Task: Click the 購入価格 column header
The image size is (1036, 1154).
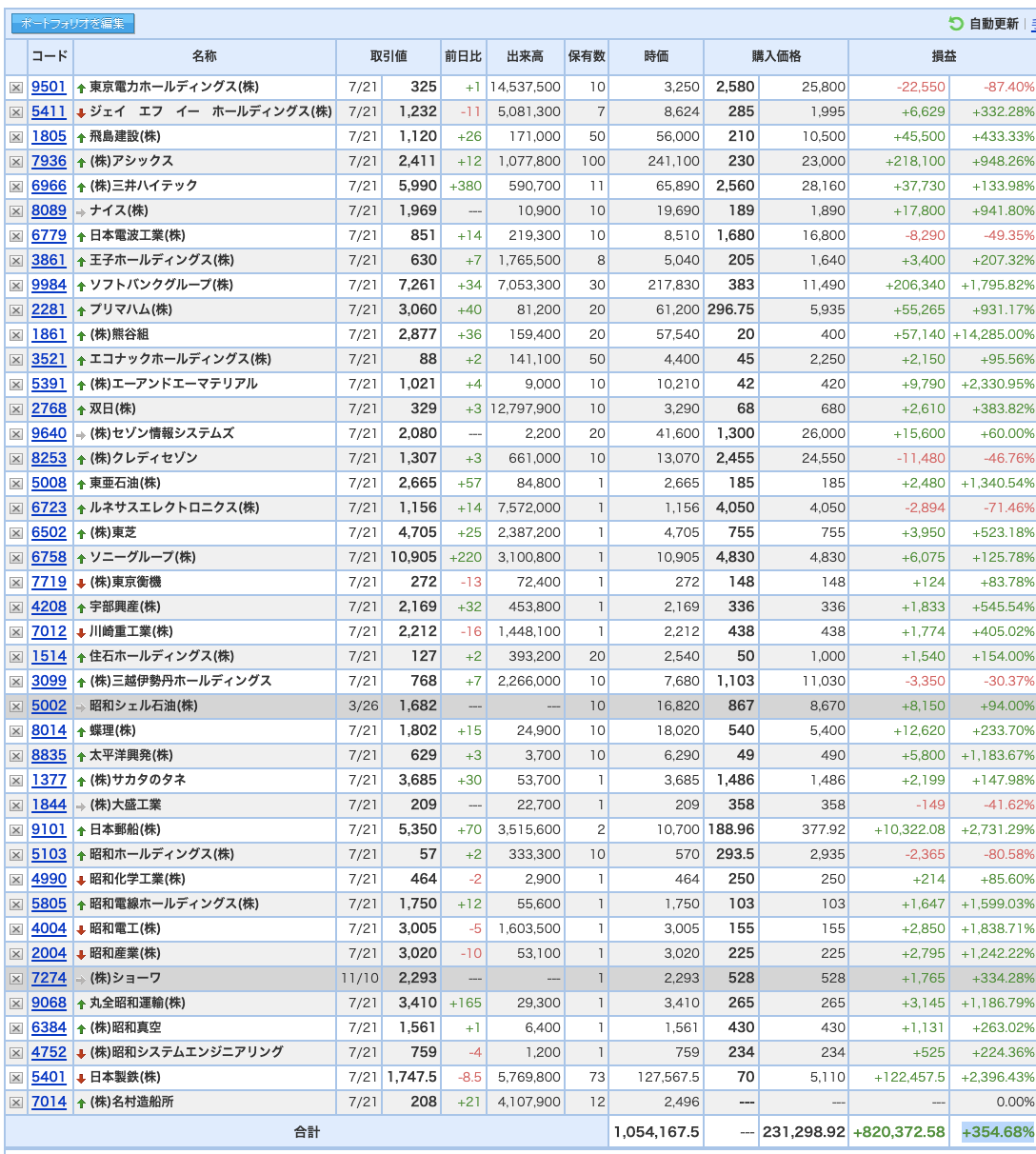Action: click(776, 56)
